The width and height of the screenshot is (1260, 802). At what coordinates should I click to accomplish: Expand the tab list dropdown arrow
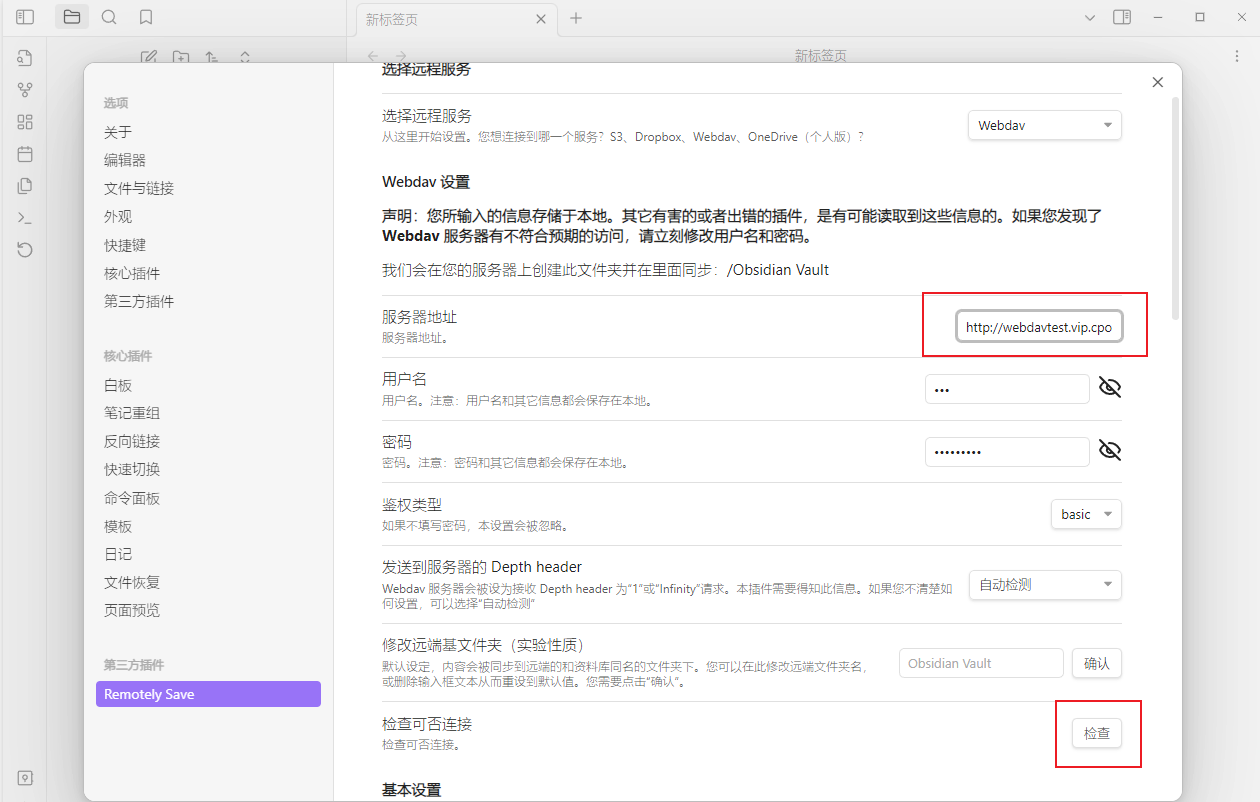click(1091, 17)
